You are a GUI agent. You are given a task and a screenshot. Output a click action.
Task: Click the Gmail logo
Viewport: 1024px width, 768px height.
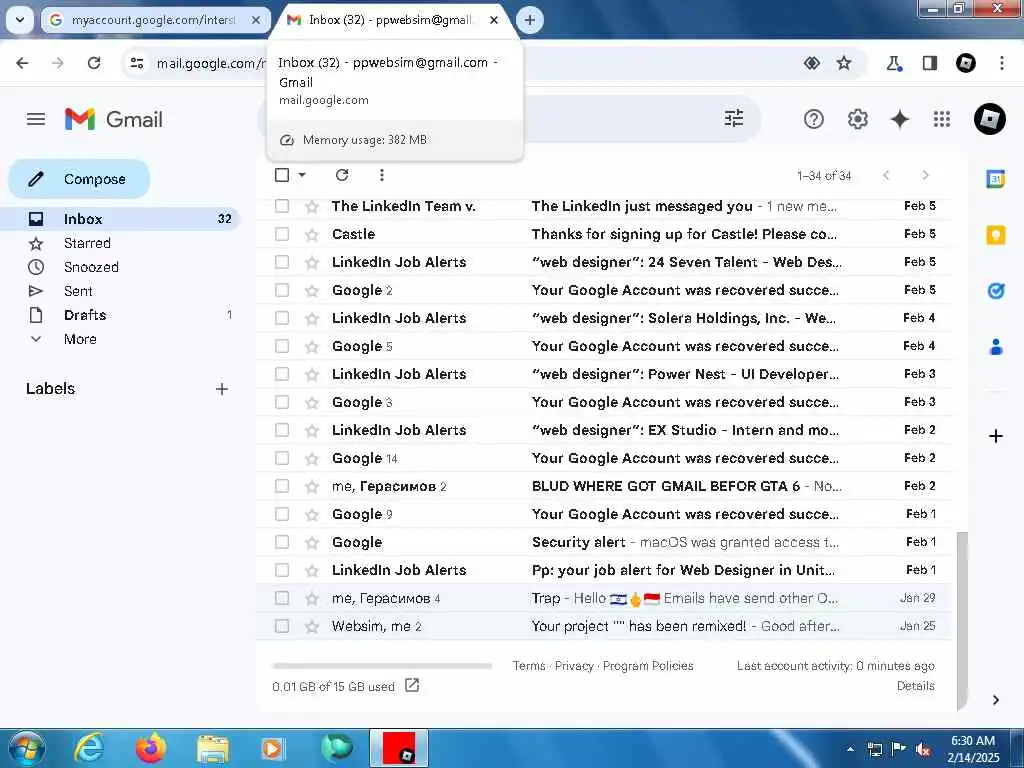pos(114,119)
